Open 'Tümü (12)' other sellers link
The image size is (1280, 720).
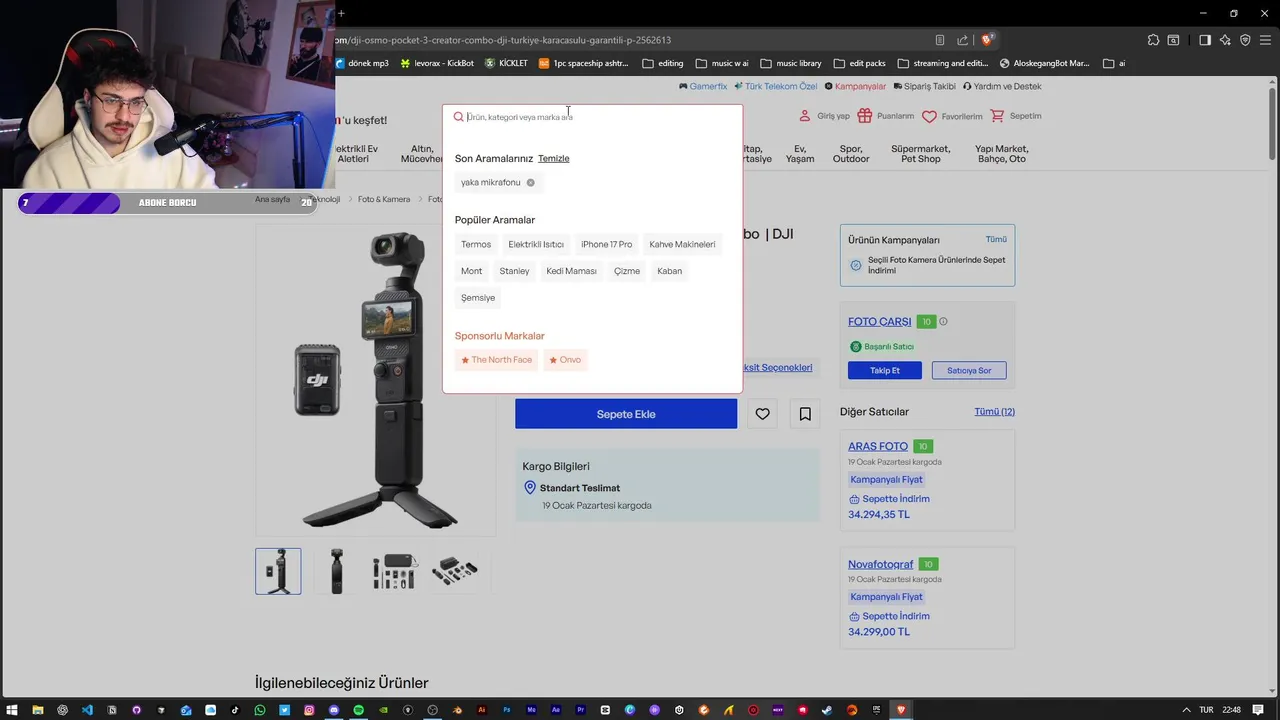[994, 412]
